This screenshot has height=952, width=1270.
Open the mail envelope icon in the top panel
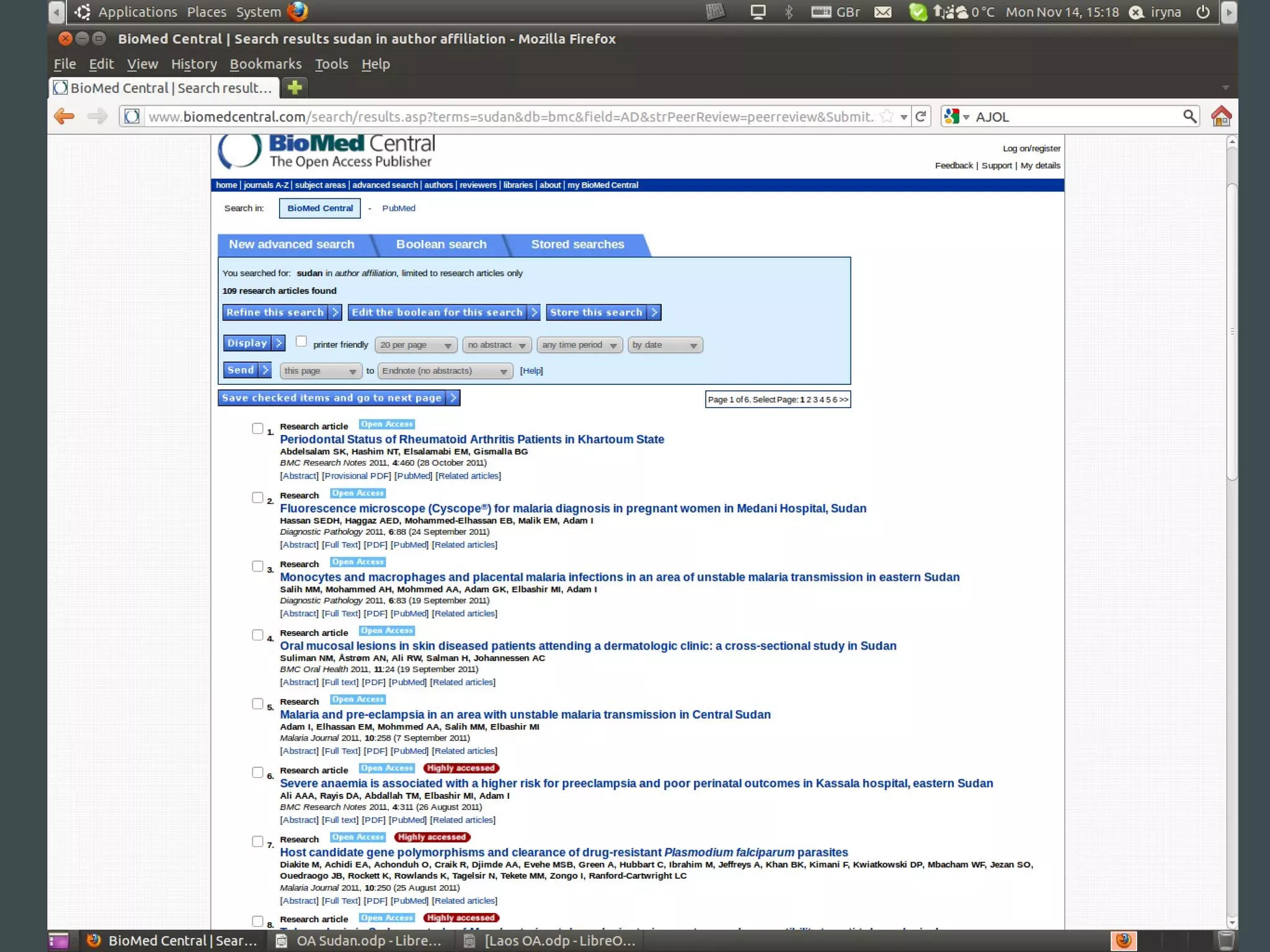tap(882, 12)
